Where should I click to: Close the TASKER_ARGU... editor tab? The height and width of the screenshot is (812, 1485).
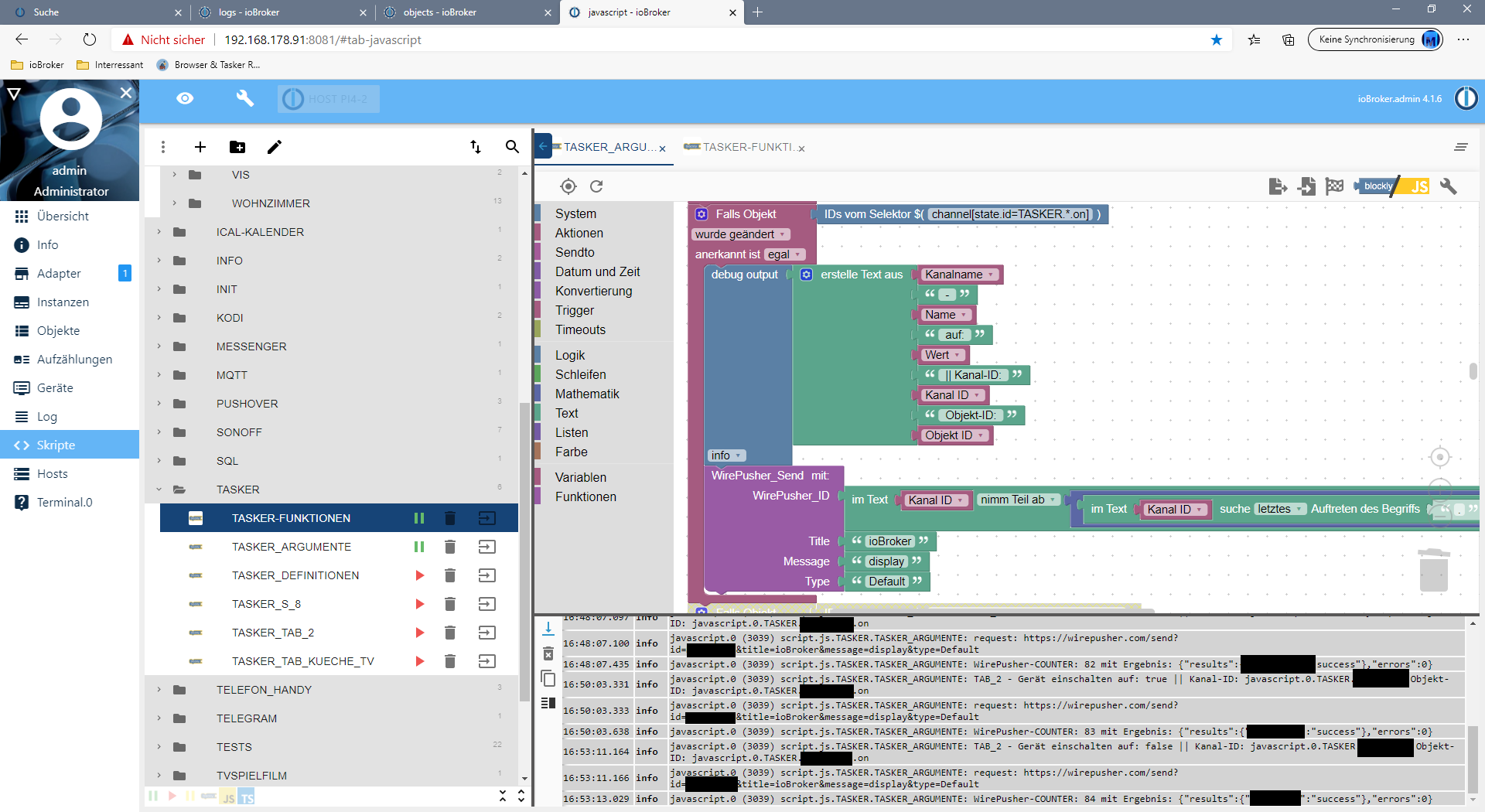[x=663, y=148]
